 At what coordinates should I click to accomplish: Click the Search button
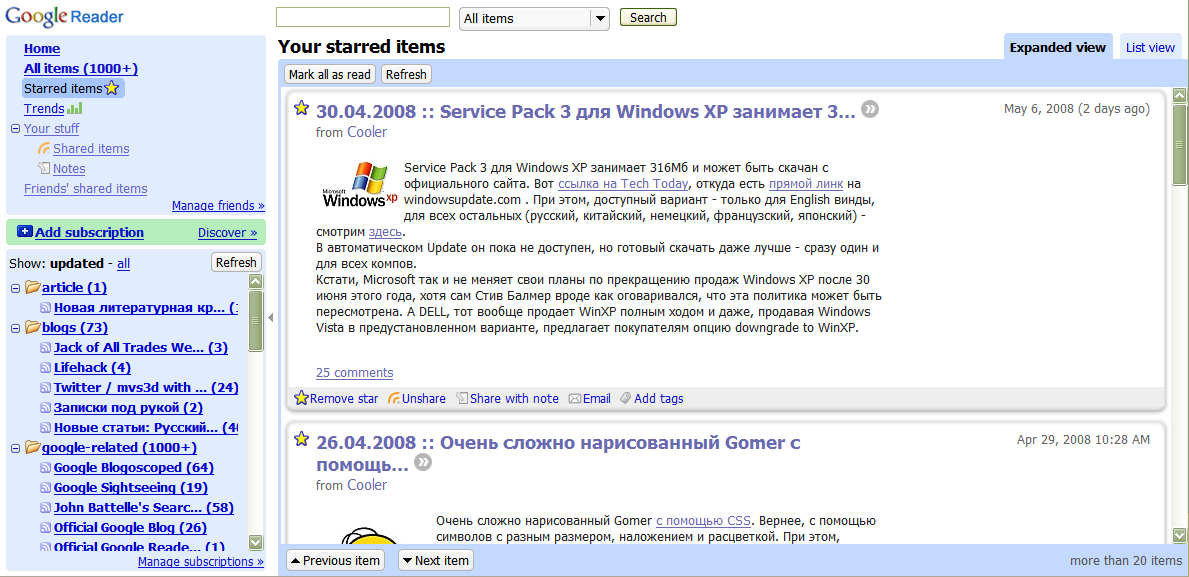[648, 17]
